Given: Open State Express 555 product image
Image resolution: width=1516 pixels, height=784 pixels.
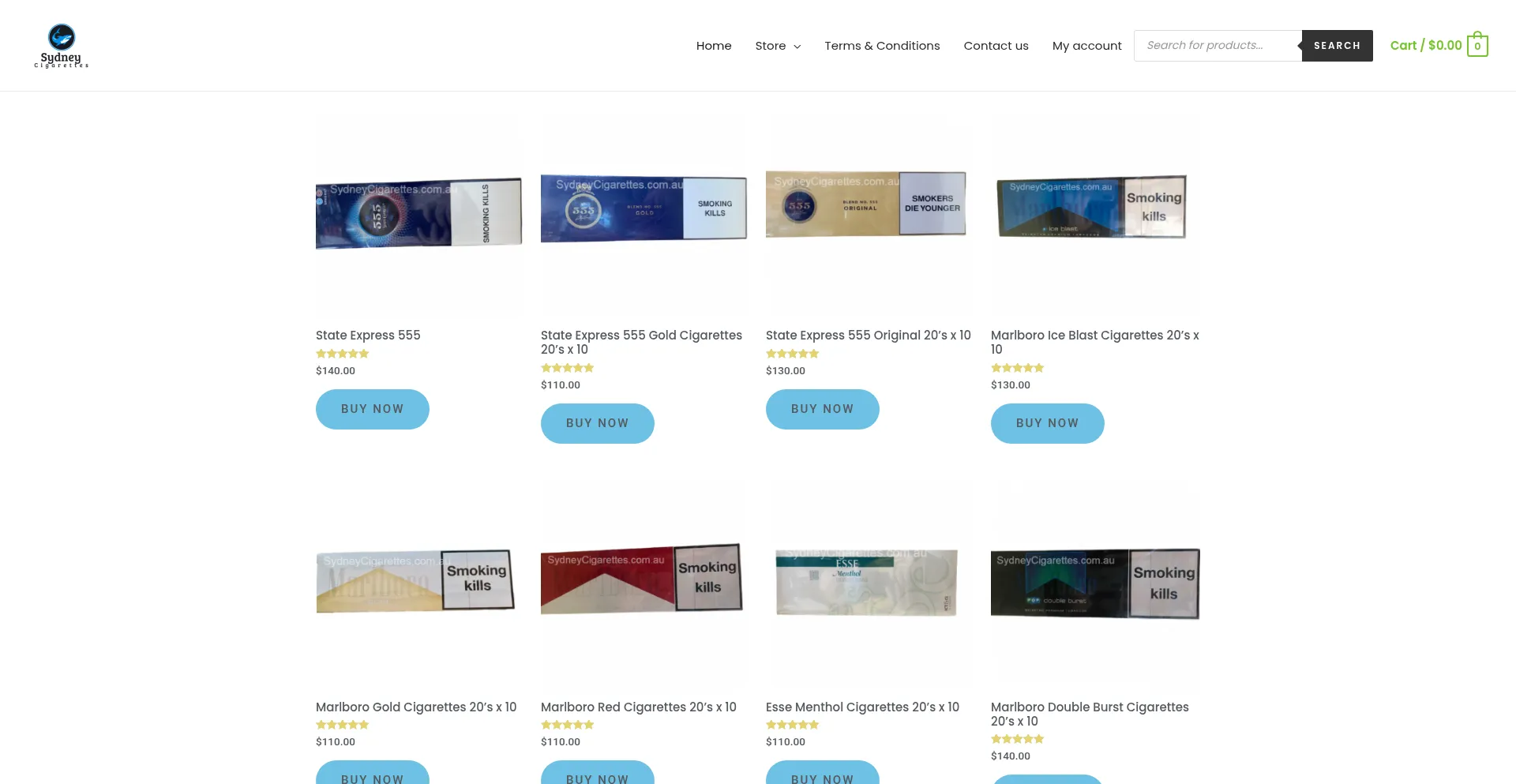Looking at the screenshot, I should tap(418, 215).
